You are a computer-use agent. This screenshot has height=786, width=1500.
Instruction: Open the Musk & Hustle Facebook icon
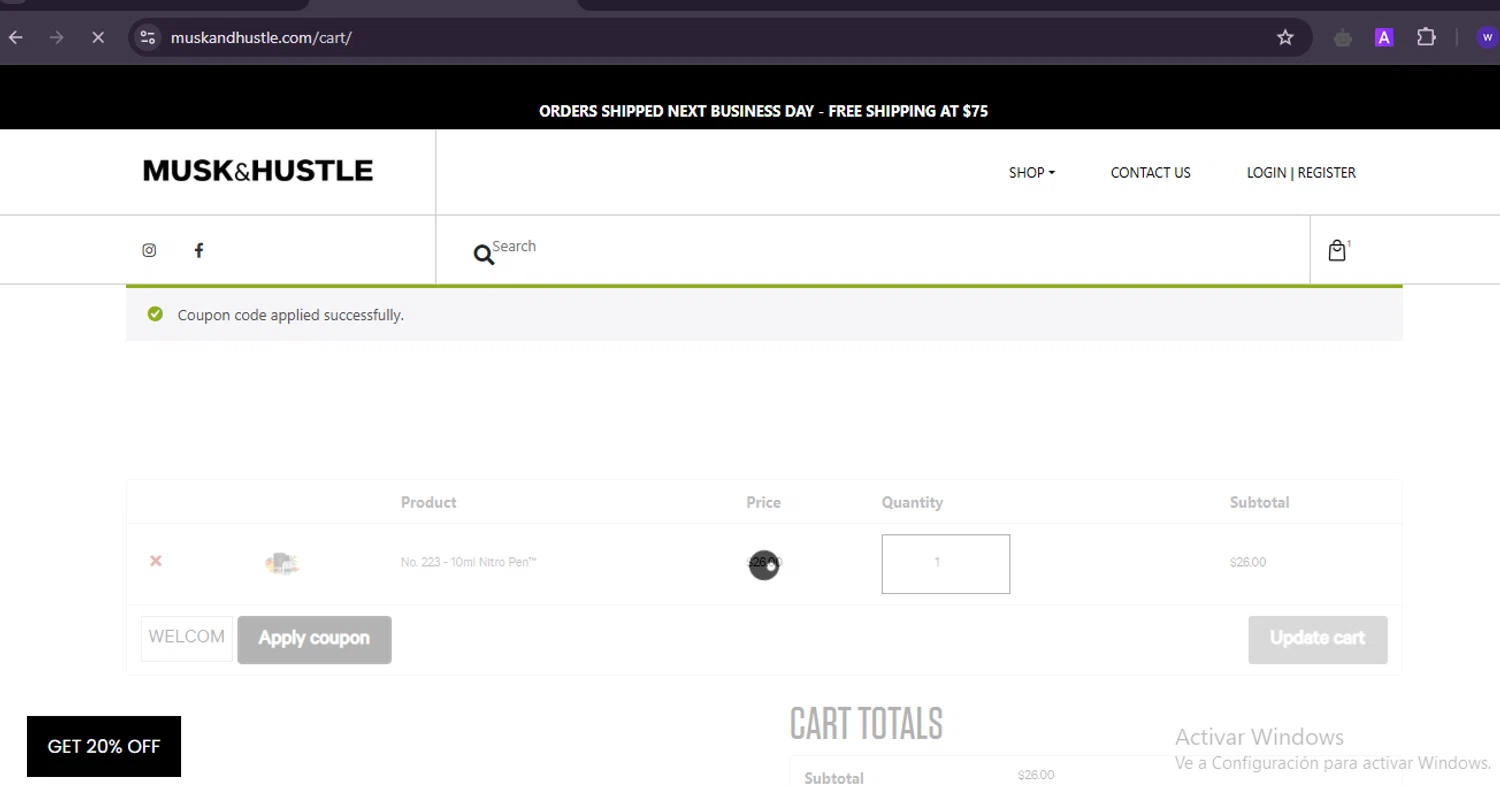[199, 250]
